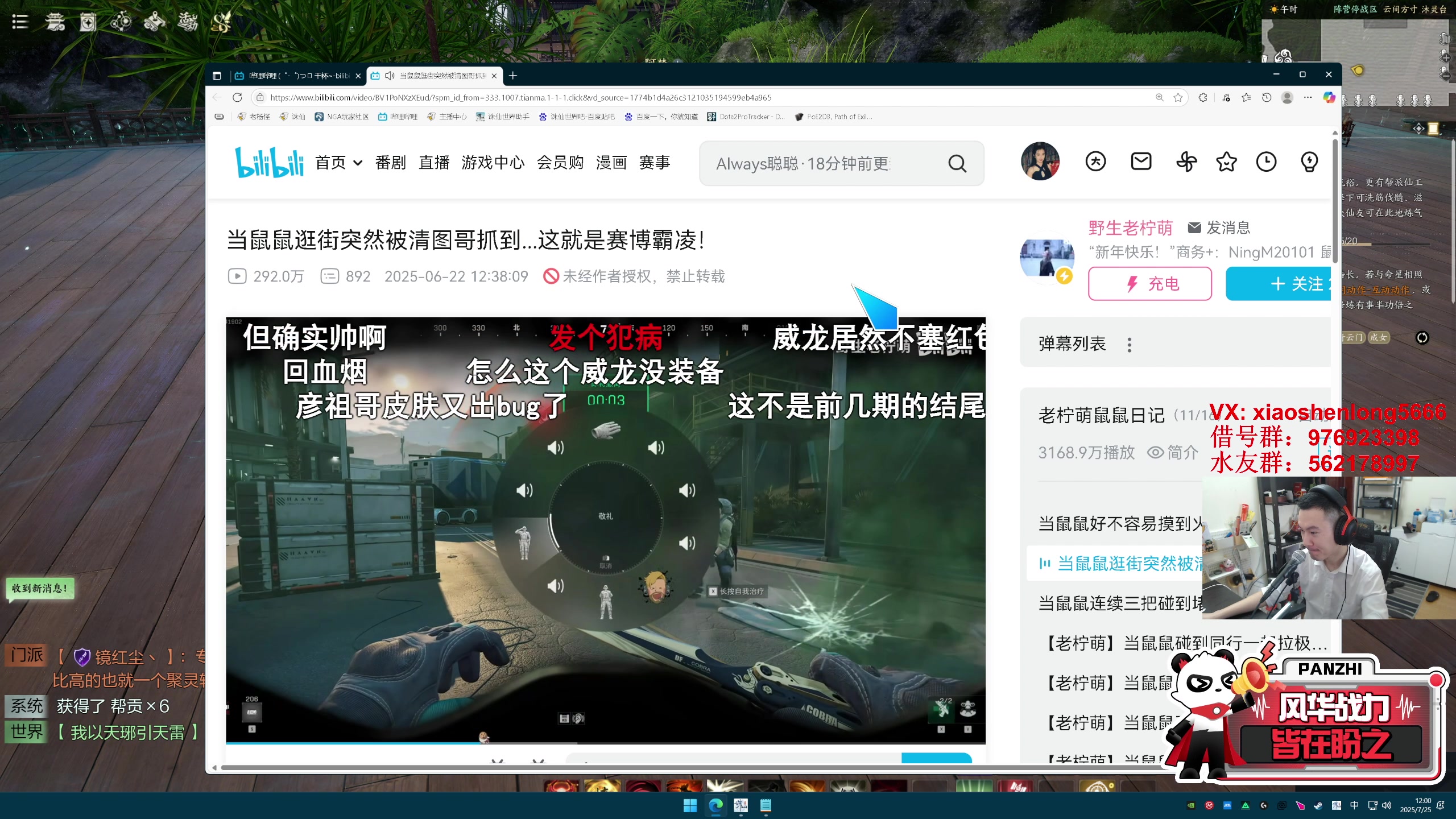Open the game's list menu icon top-left

(20, 22)
